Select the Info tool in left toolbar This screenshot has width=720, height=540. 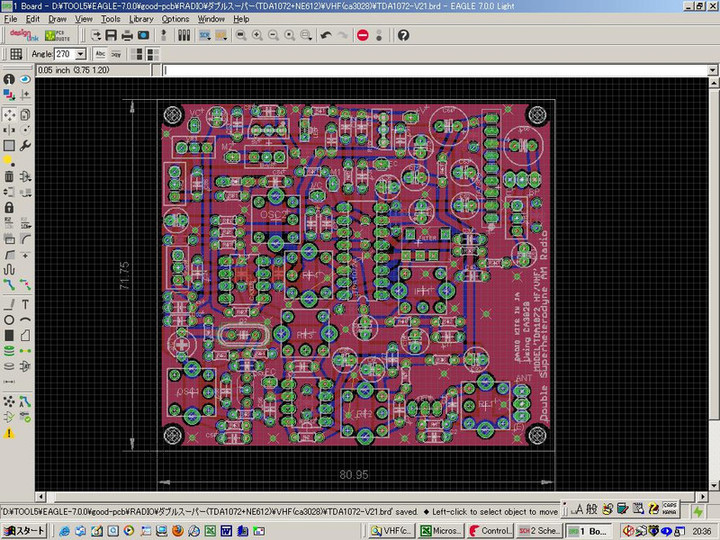[9, 79]
